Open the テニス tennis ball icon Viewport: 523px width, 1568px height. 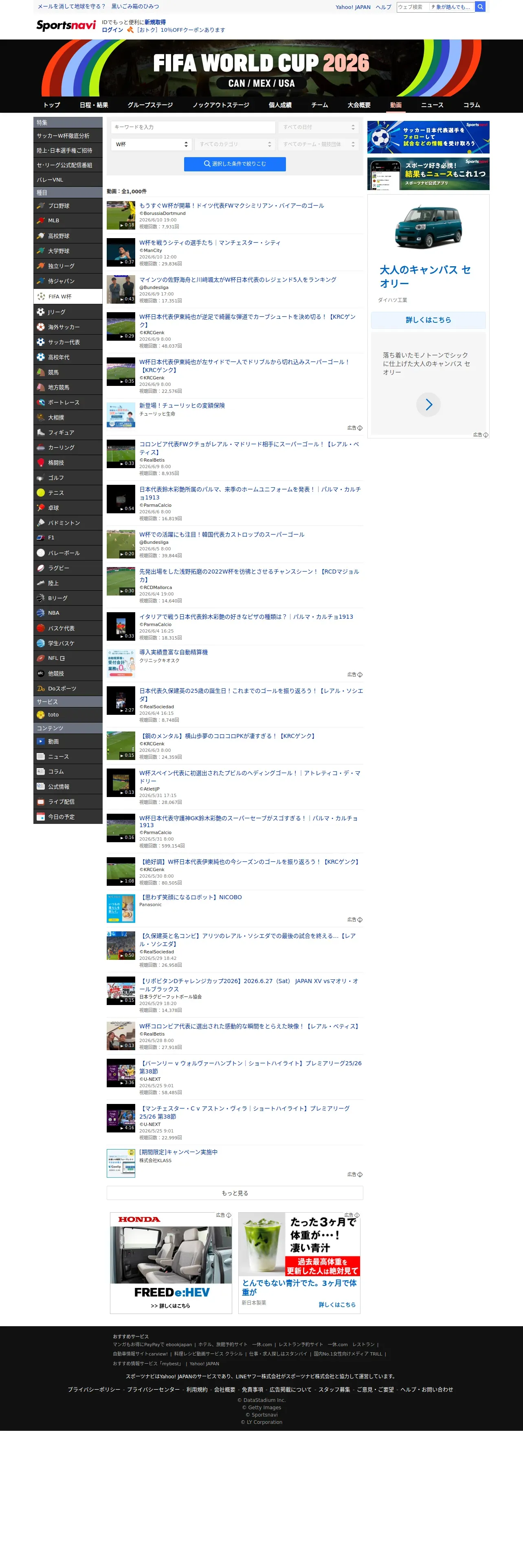click(41, 493)
